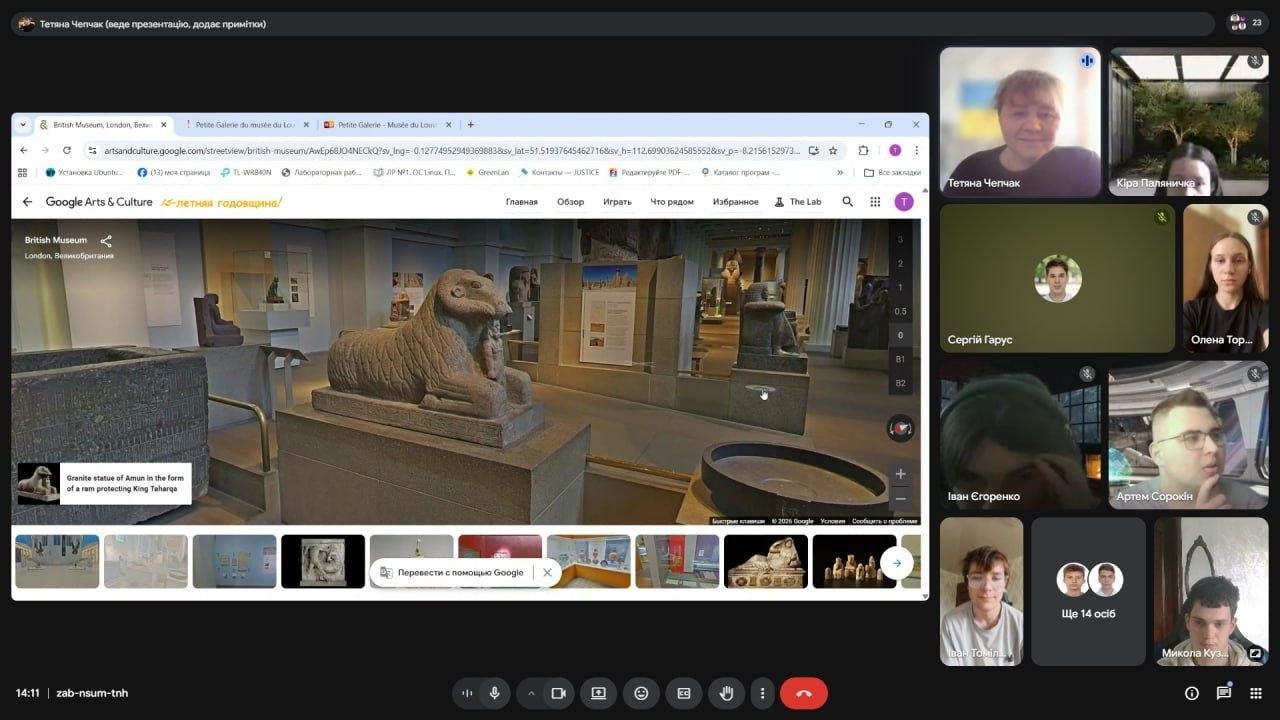1280x720 pixels.
Task: Open Играть menu item
Action: [617, 202]
